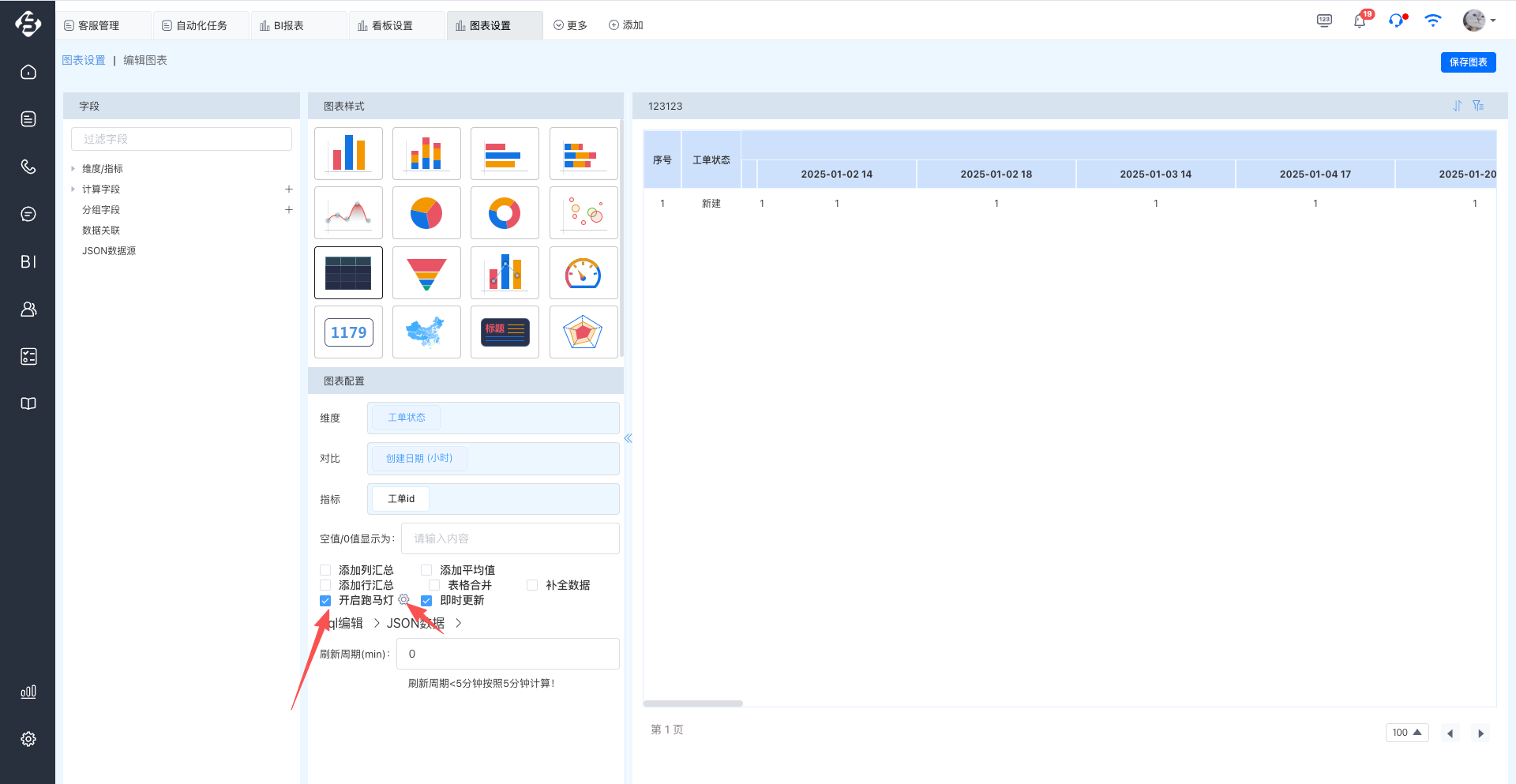Click the table filter icon
Viewport: 1516px width, 784px height.
(1478, 106)
